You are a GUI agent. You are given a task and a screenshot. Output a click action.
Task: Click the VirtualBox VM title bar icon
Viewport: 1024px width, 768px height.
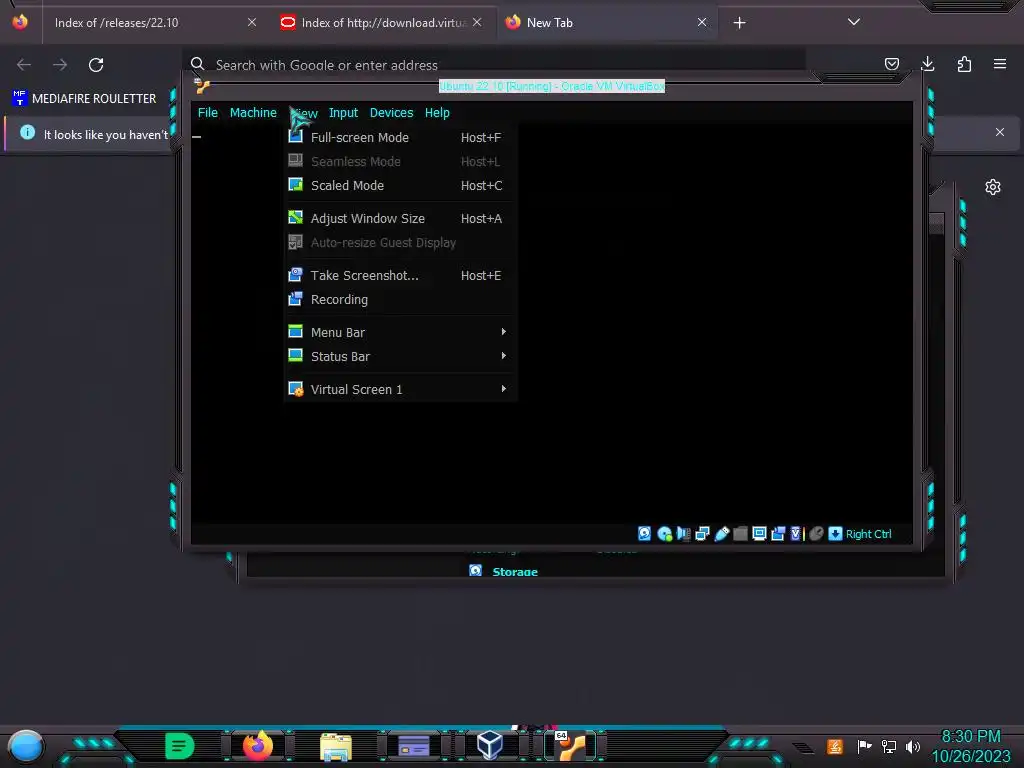point(202,86)
